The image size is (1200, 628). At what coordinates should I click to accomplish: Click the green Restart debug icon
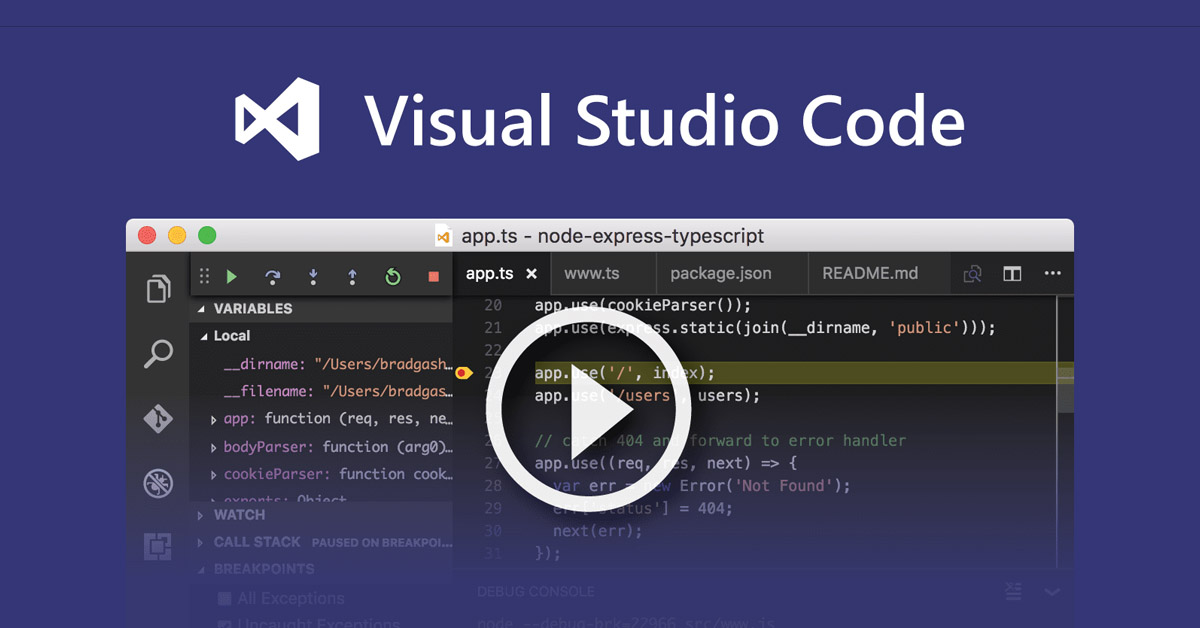393,277
